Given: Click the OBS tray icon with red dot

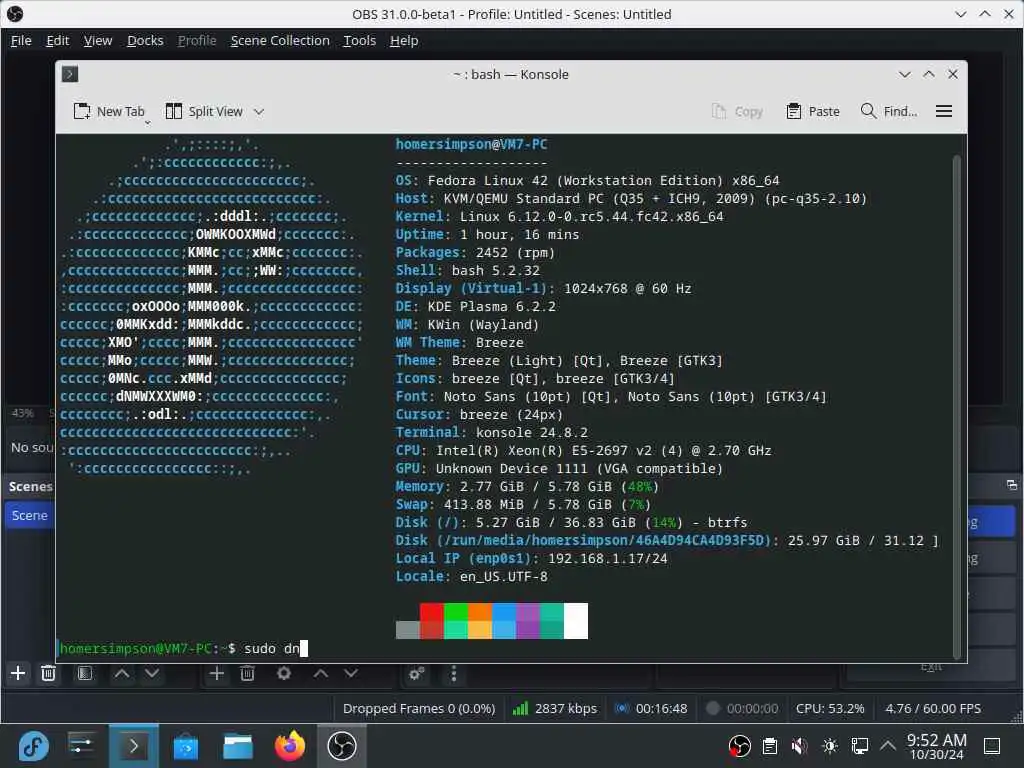Looking at the screenshot, I should (739, 746).
